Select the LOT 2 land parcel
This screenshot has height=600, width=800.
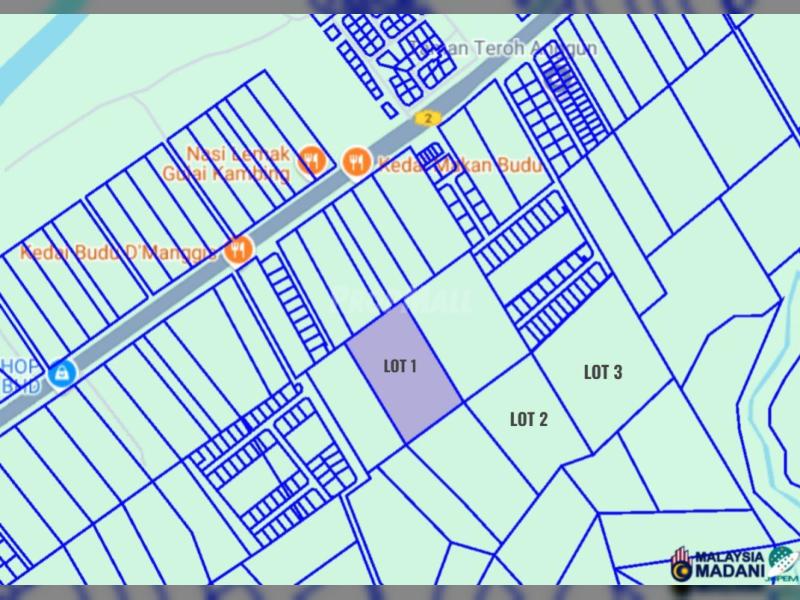pos(528,419)
